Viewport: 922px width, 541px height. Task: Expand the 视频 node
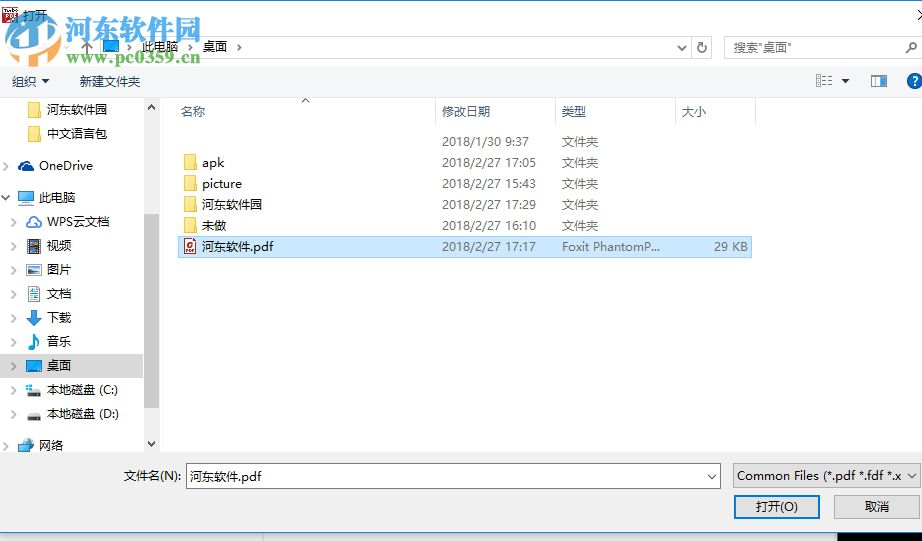coord(14,246)
